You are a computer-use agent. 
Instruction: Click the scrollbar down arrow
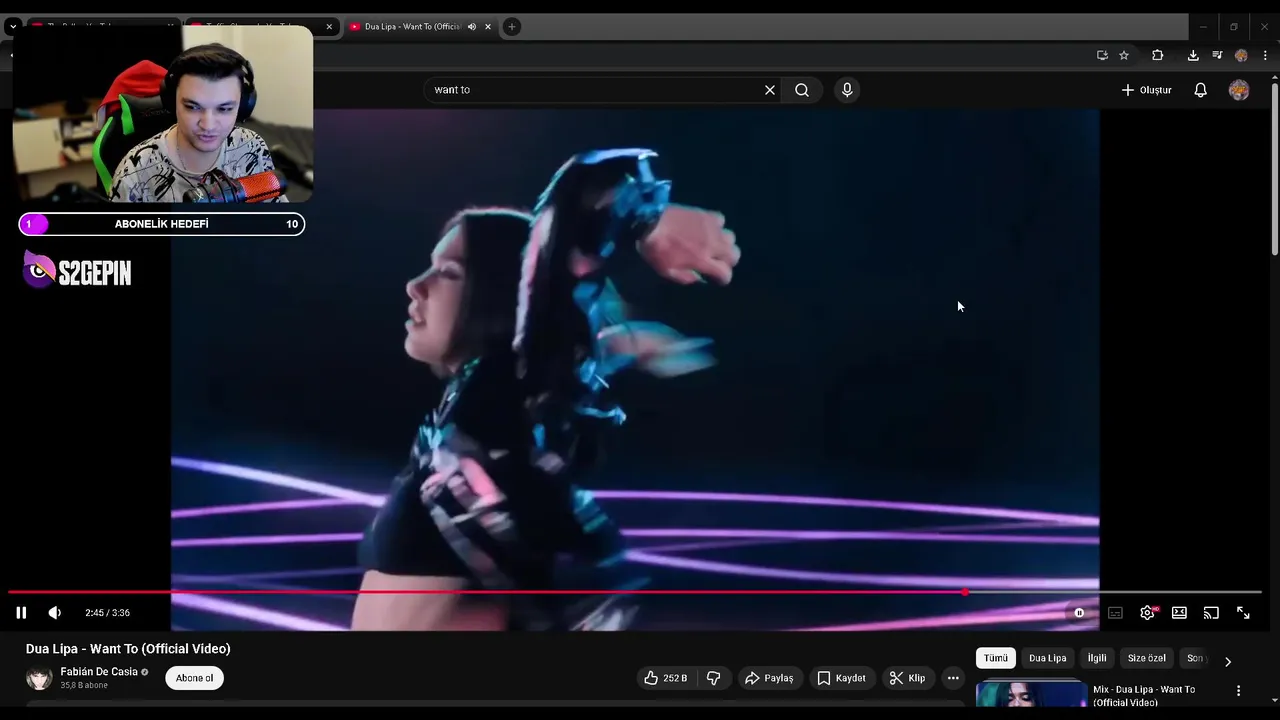(x=1275, y=701)
